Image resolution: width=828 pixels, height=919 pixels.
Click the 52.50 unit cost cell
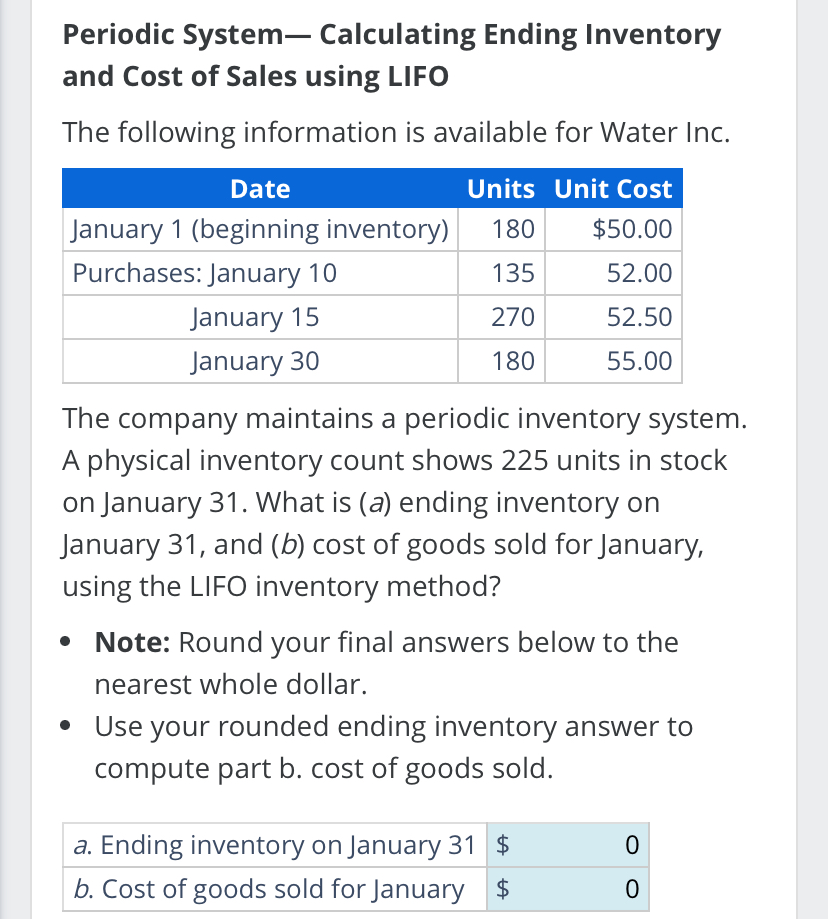pos(639,317)
